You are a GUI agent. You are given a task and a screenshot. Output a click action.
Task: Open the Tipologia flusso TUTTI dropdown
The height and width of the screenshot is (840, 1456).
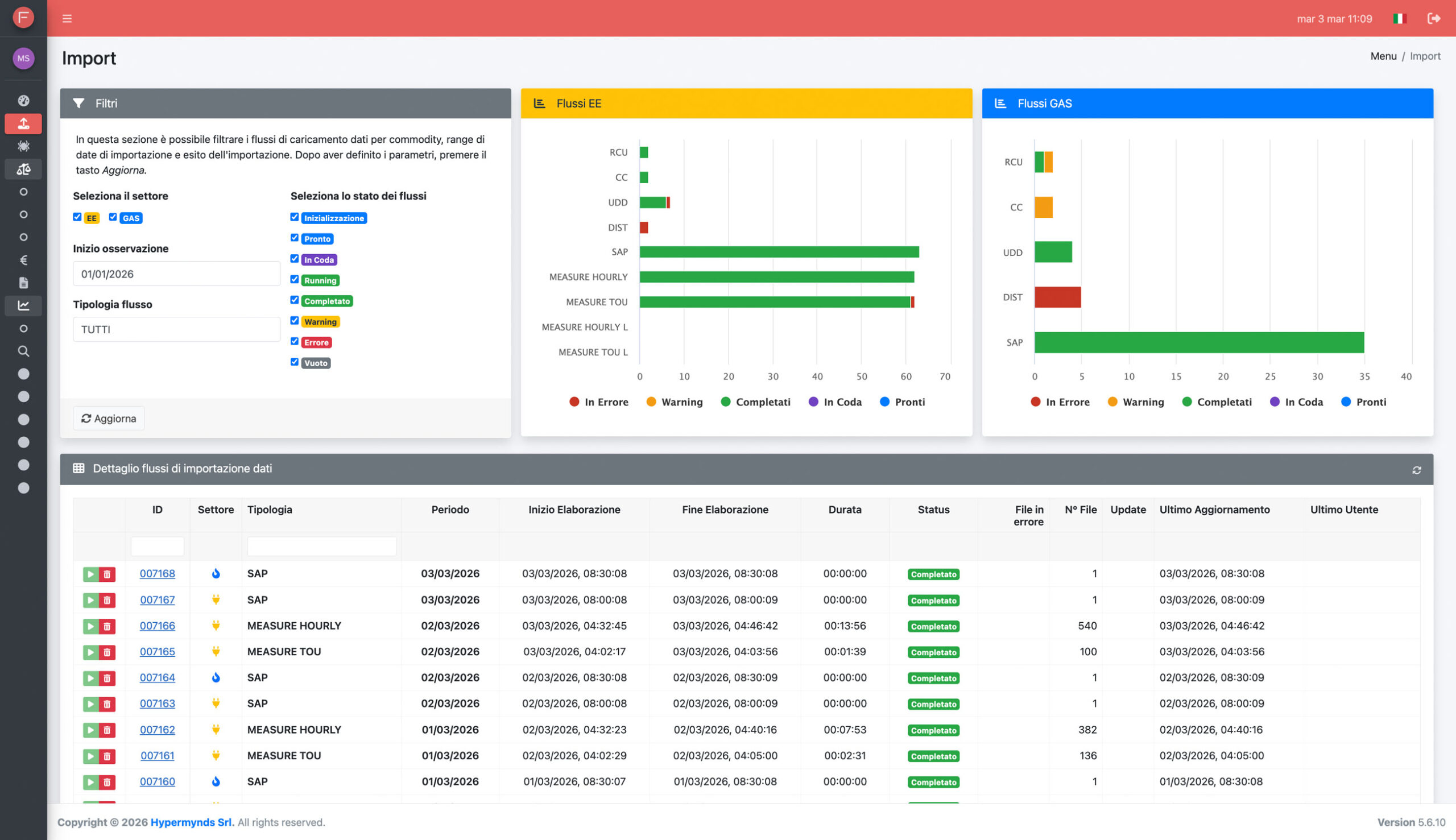pos(176,329)
